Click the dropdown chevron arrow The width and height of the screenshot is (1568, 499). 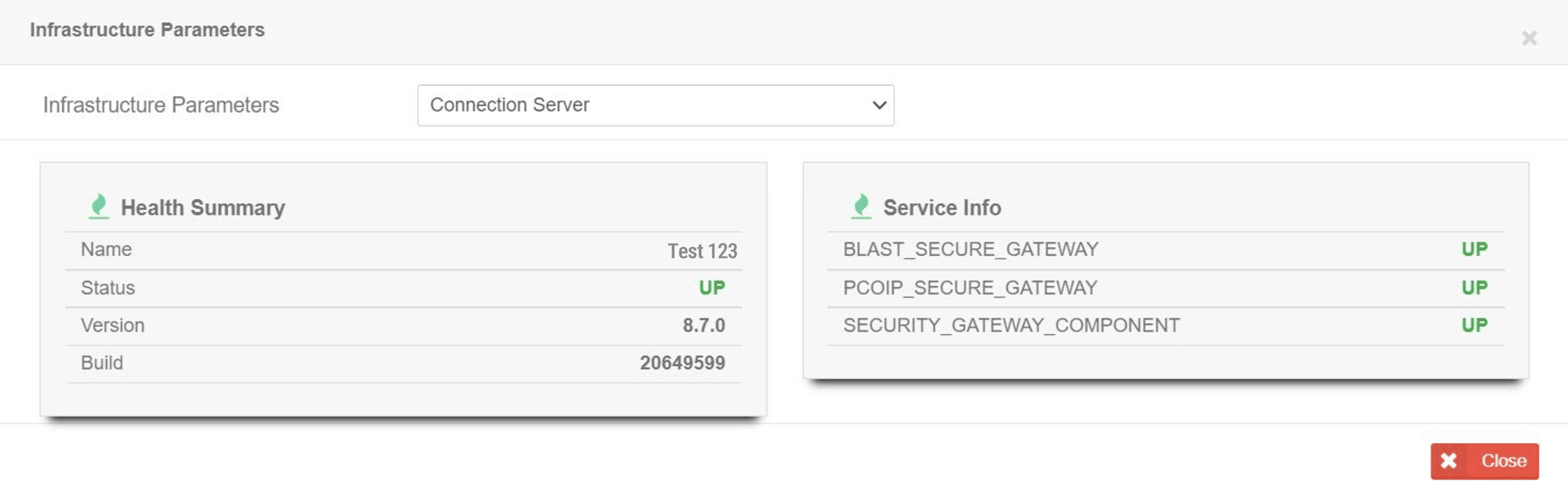pos(879,105)
